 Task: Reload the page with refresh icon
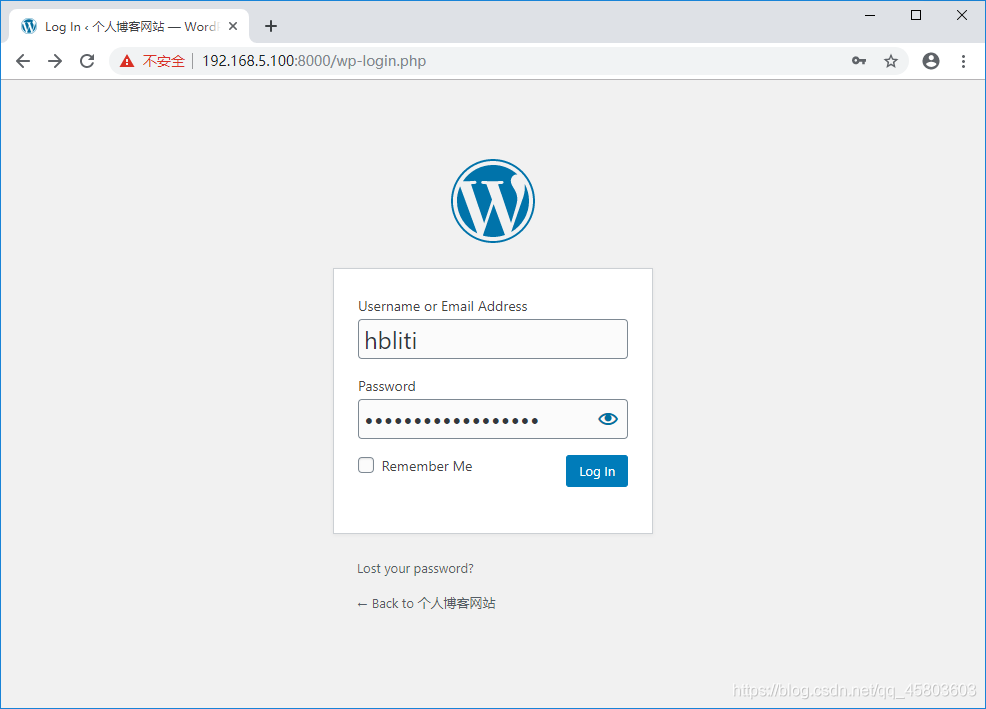(87, 61)
